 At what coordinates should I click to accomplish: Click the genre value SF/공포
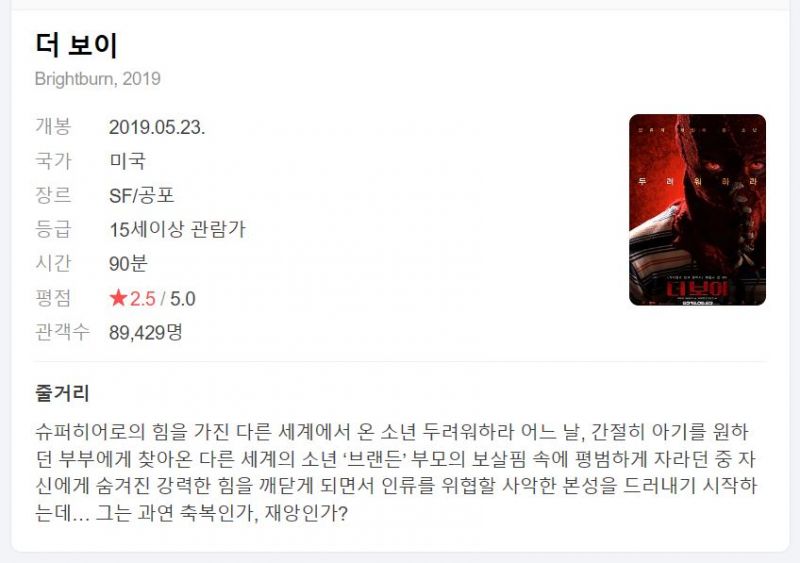click(x=142, y=195)
